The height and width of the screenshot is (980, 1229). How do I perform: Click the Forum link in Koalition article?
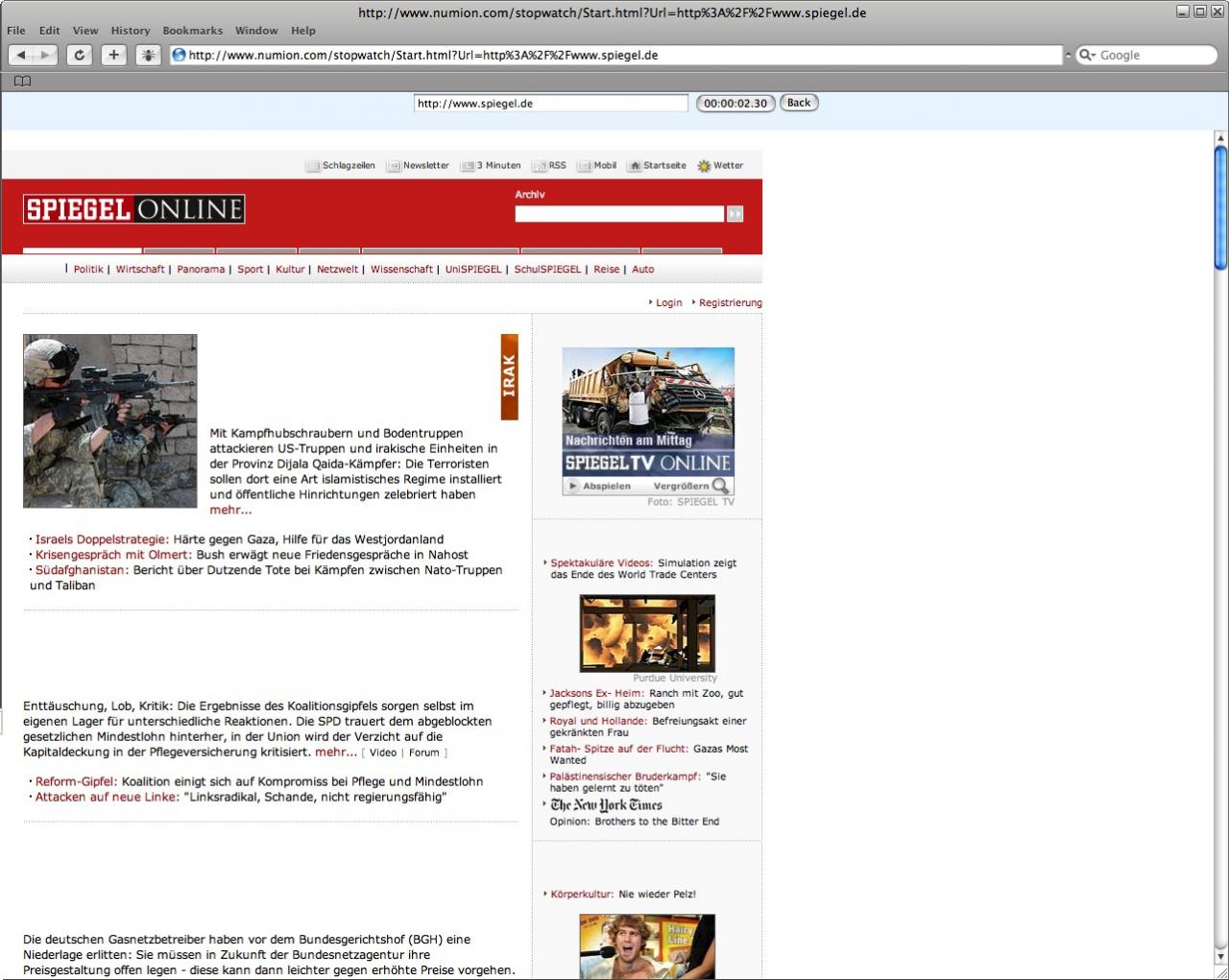click(424, 753)
